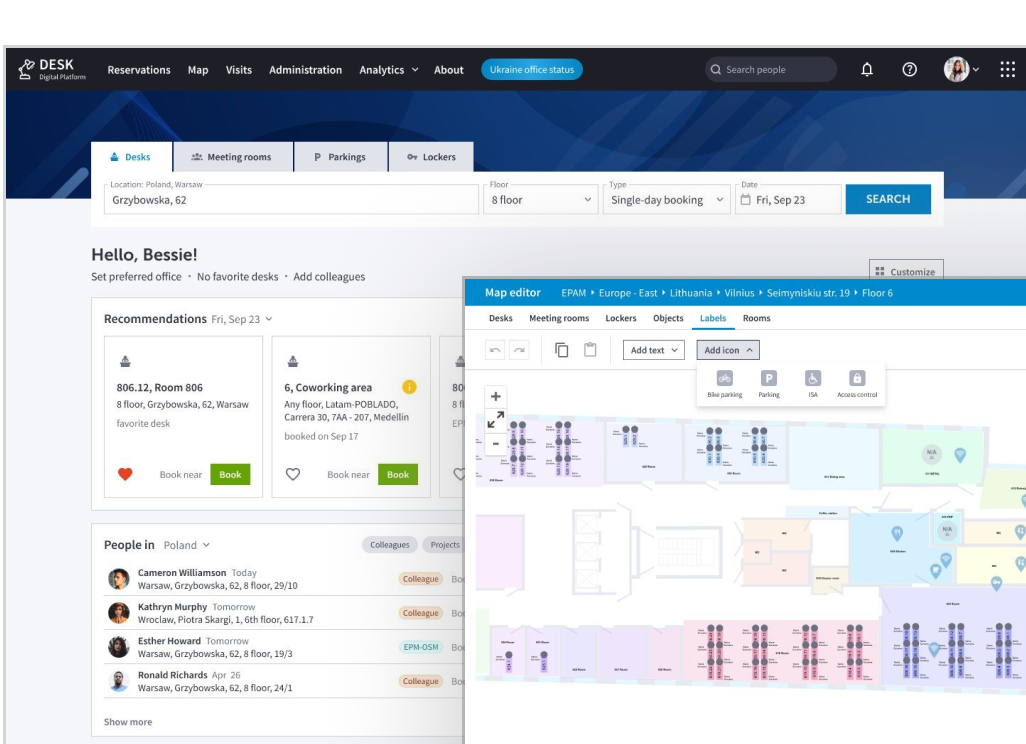
Task: Click the green SEARCH button
Action: pos(888,199)
